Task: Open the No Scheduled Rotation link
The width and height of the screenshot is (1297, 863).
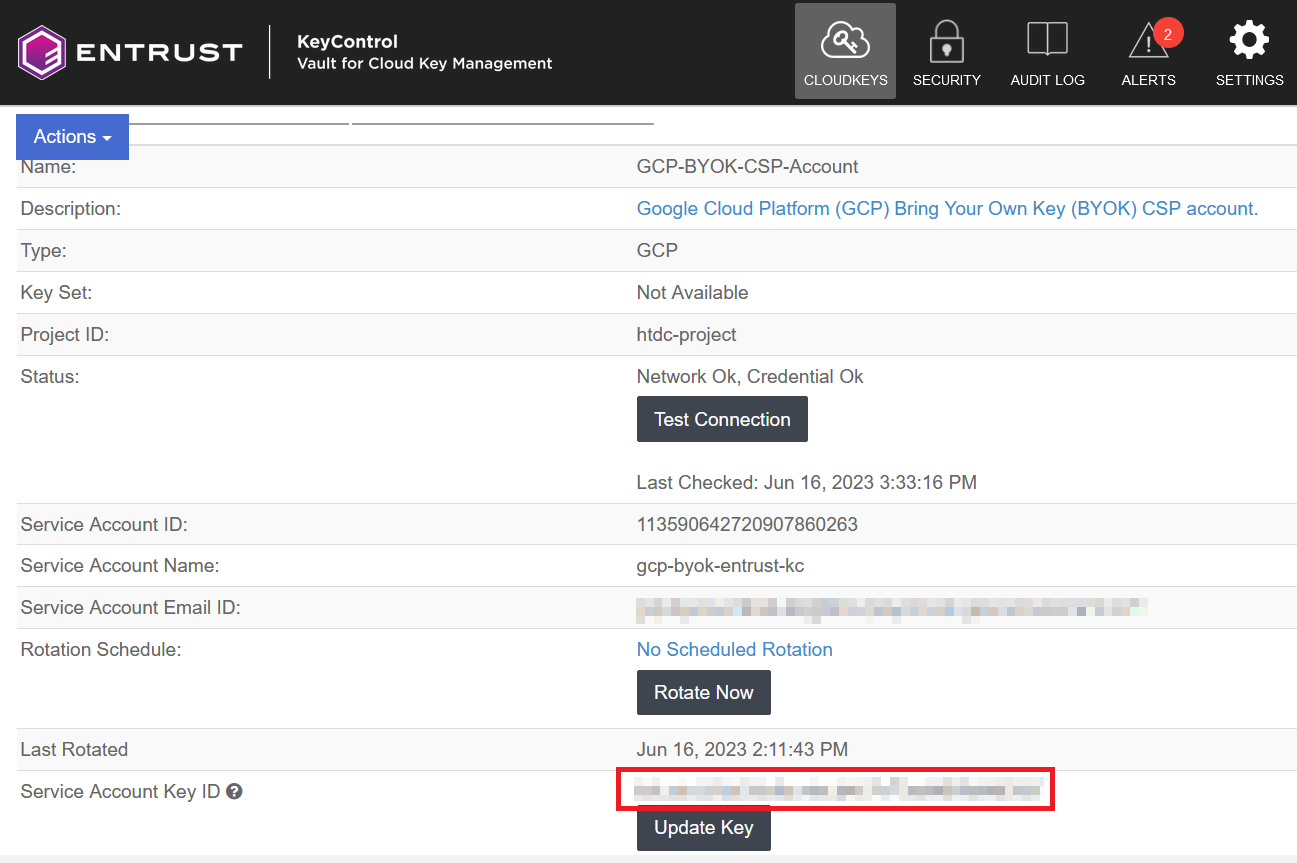Action: pyautogui.click(x=734, y=649)
